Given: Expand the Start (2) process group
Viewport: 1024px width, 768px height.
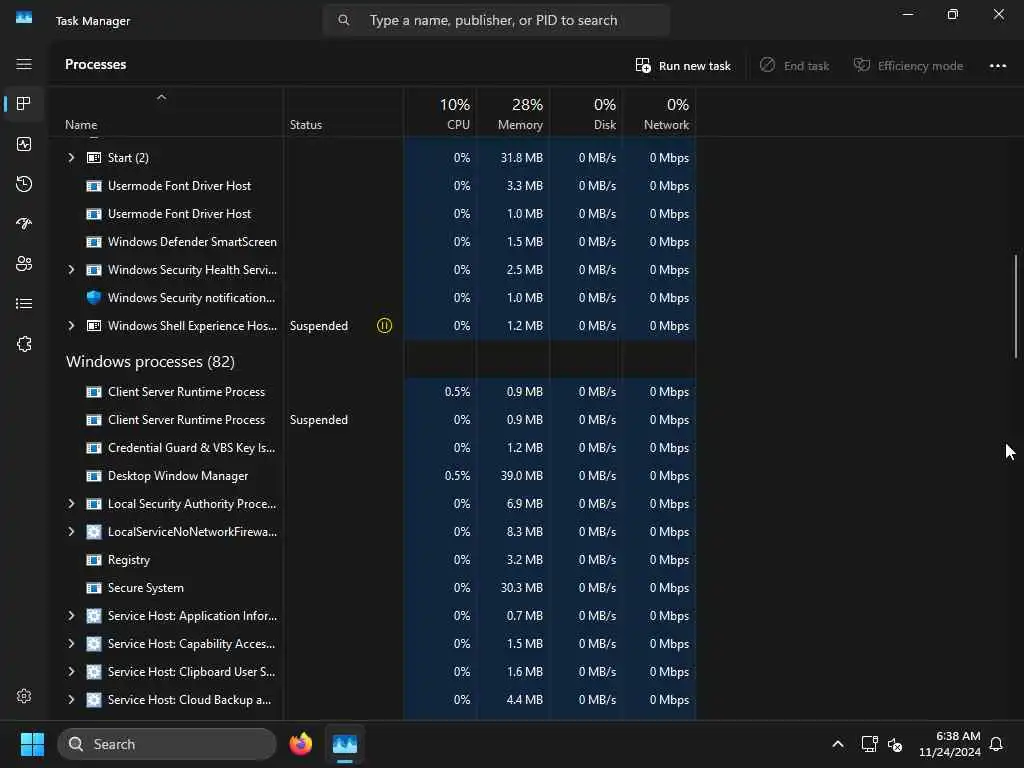Looking at the screenshot, I should coord(71,157).
